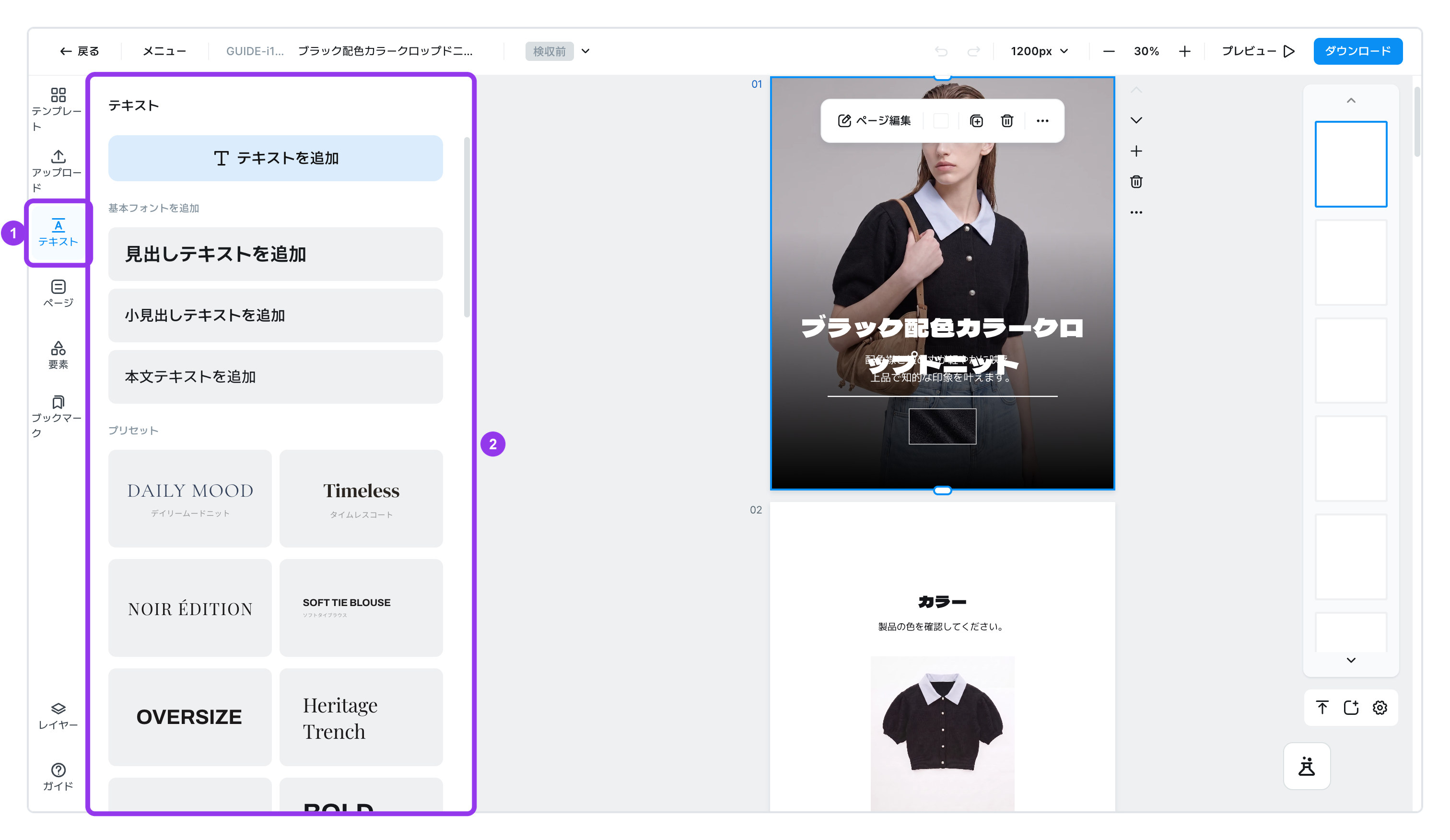
Task: Add 見出しテキスト heading text
Action: (276, 254)
